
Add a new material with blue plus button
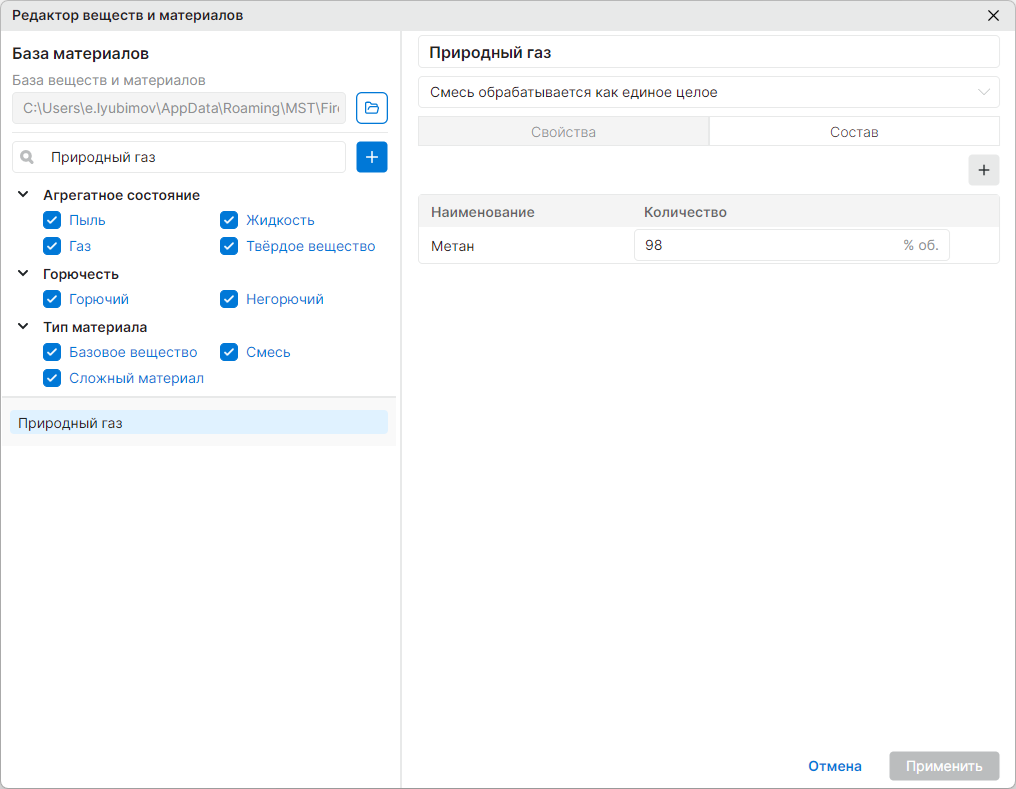coord(372,157)
